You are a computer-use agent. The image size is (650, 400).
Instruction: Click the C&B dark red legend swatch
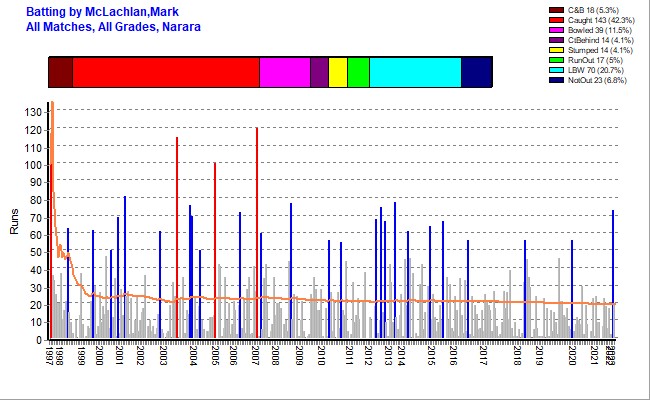(558, 10)
